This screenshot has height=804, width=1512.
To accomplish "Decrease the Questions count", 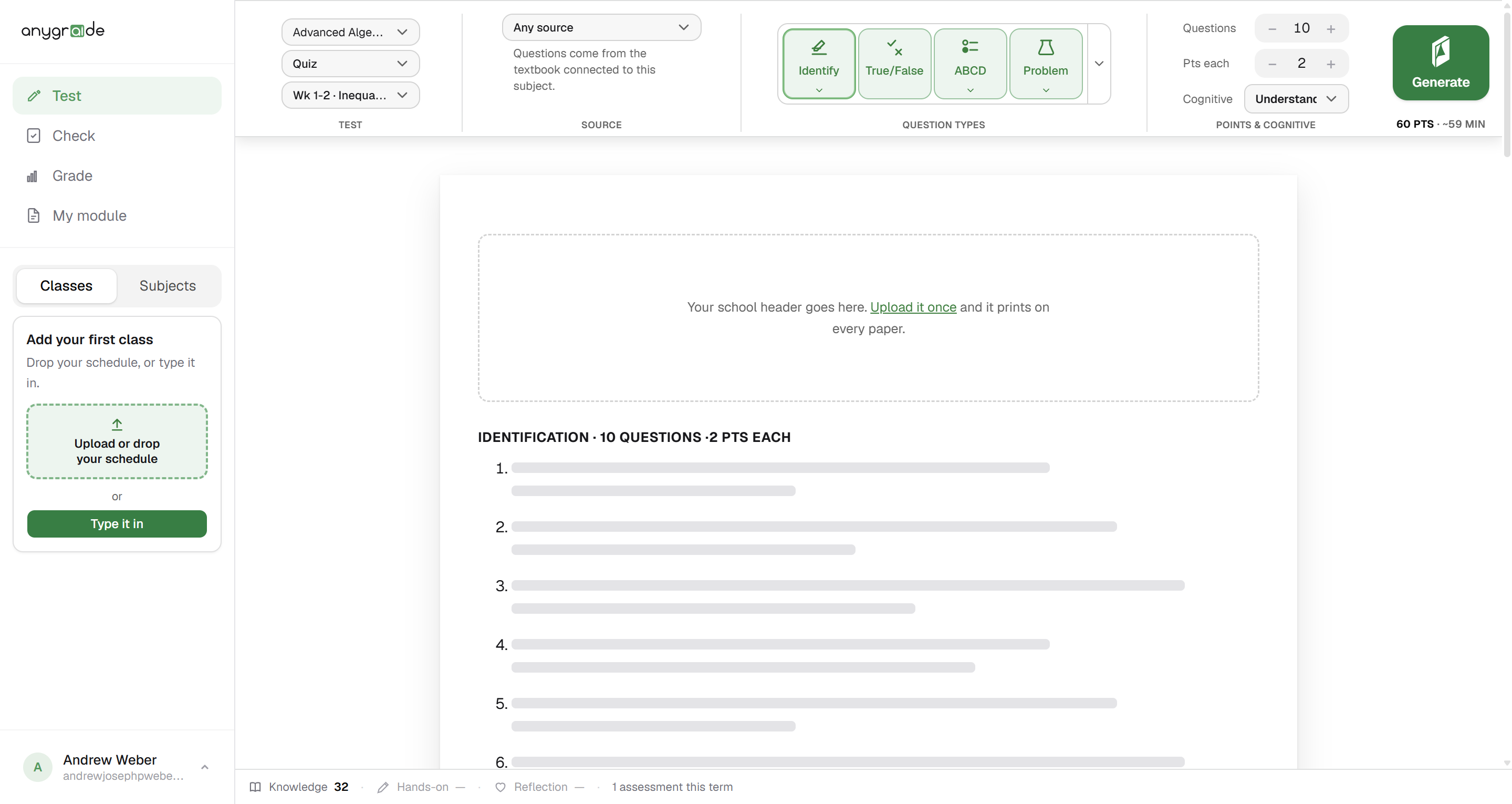I will click(1271, 29).
